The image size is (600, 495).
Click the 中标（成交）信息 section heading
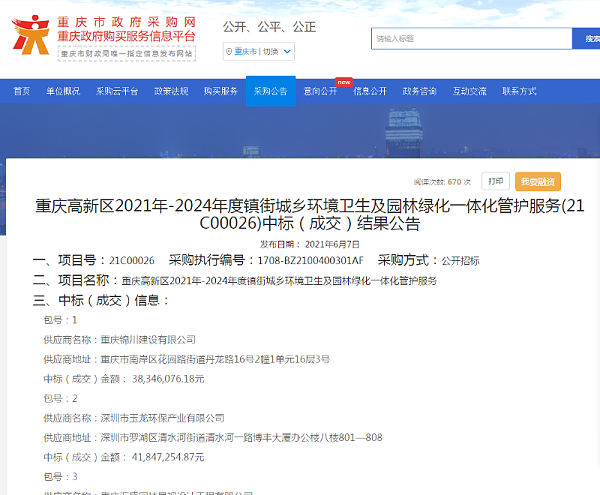[x=101, y=300]
